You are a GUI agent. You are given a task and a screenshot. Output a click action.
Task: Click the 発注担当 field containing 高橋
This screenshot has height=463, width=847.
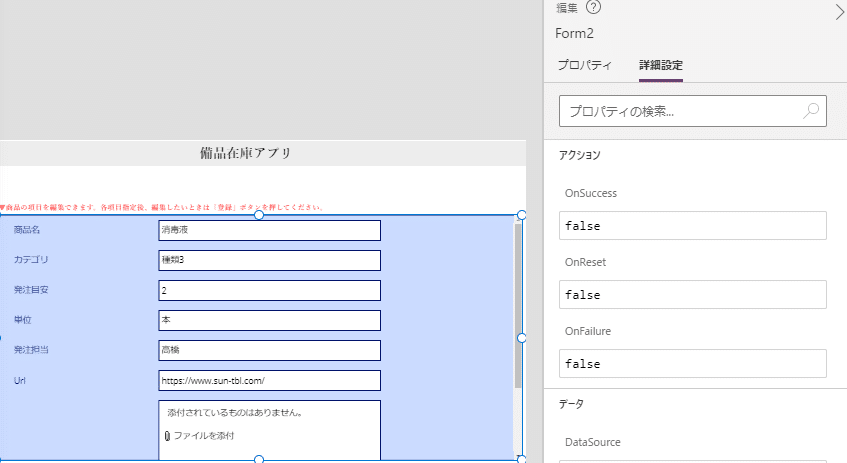click(270, 350)
